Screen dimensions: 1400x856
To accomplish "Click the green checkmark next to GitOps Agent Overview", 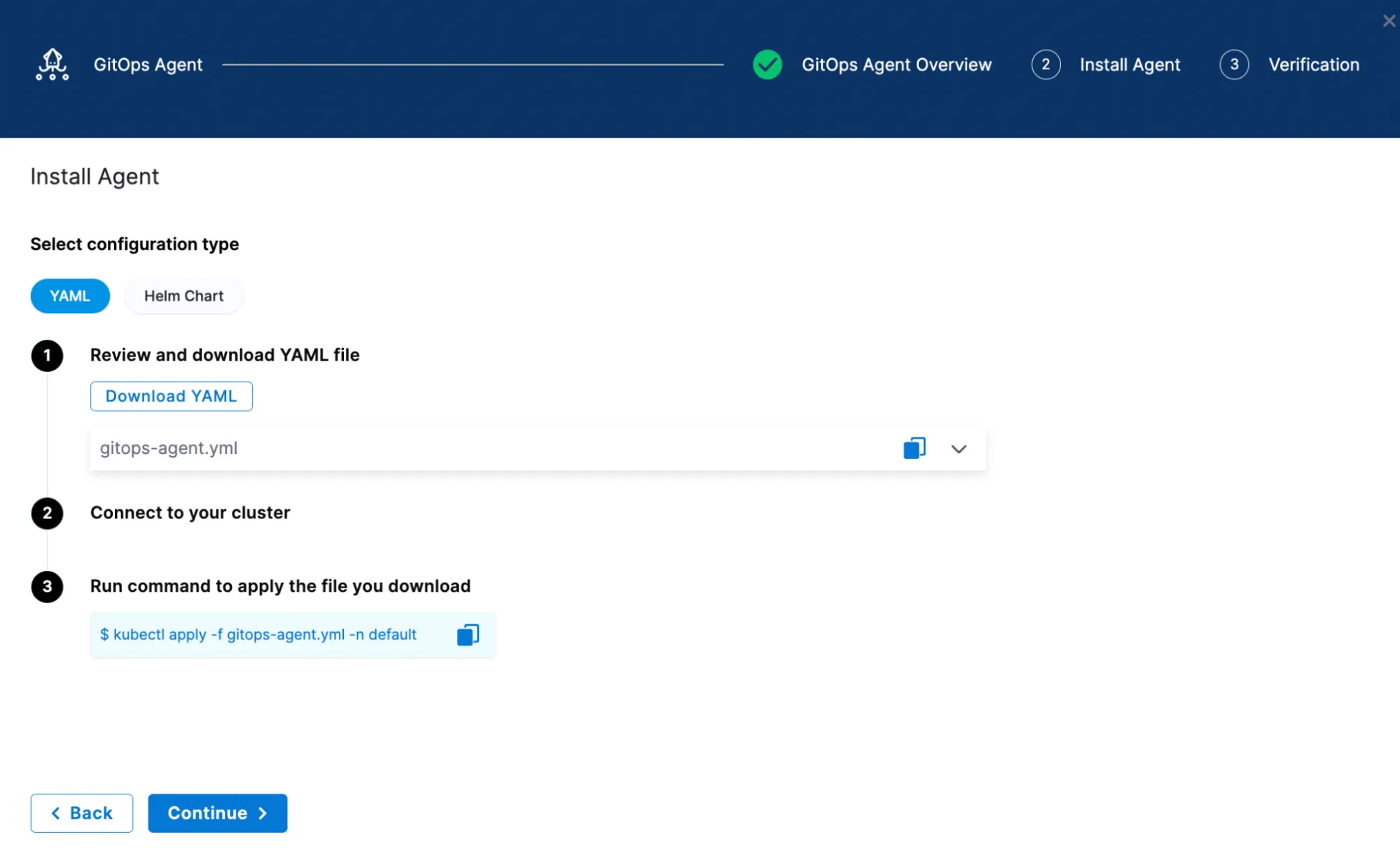I will tap(768, 64).
